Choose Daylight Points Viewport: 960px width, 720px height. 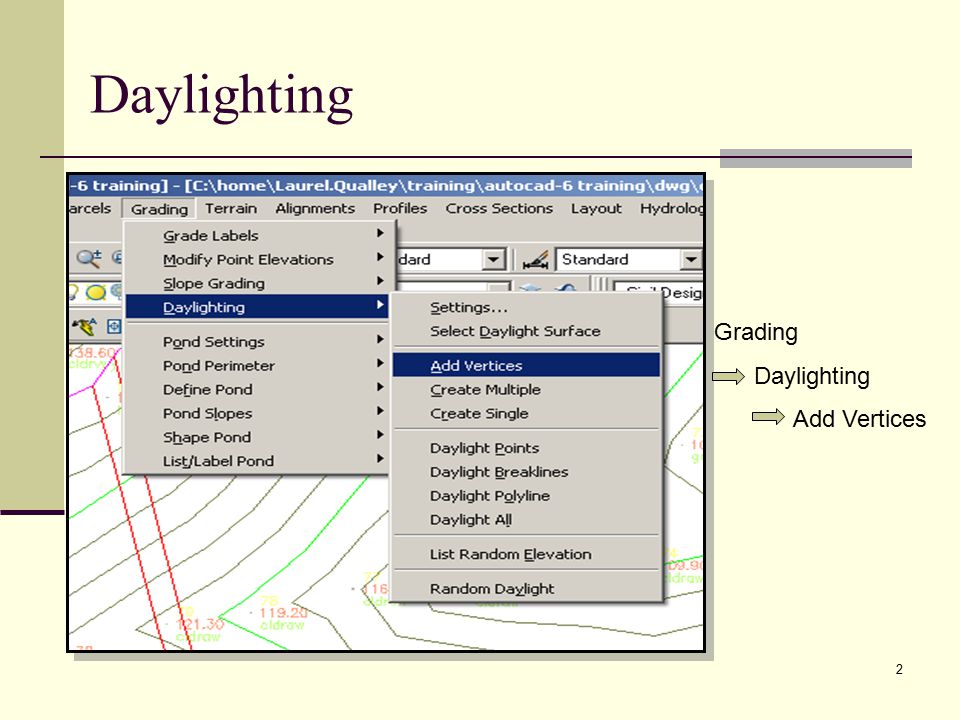pyautogui.click(x=526, y=448)
